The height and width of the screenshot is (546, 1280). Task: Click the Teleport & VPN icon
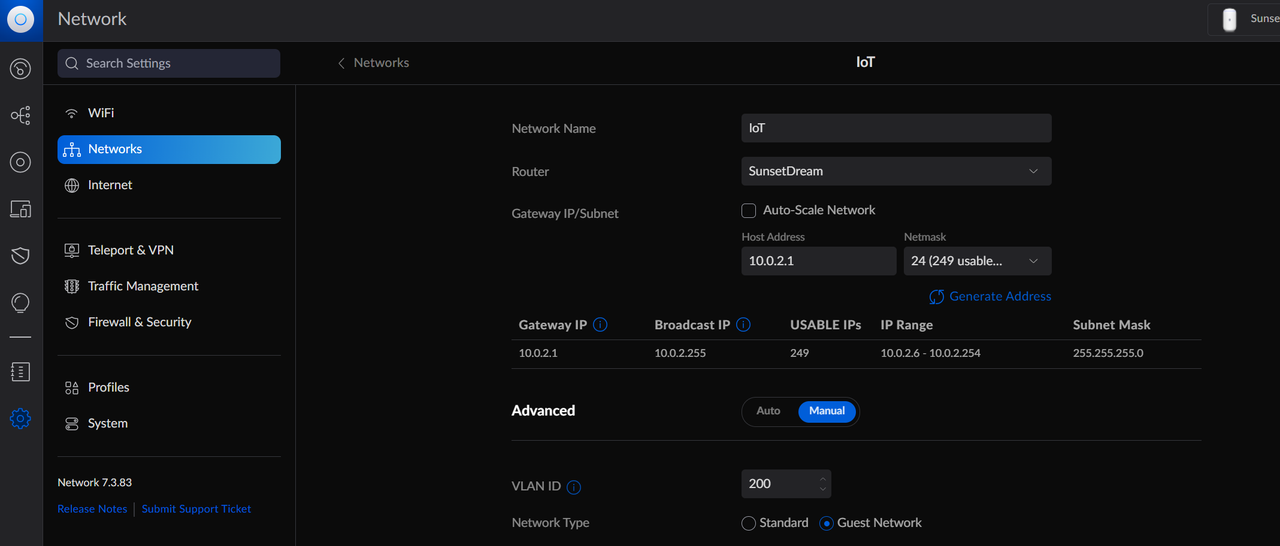point(72,250)
